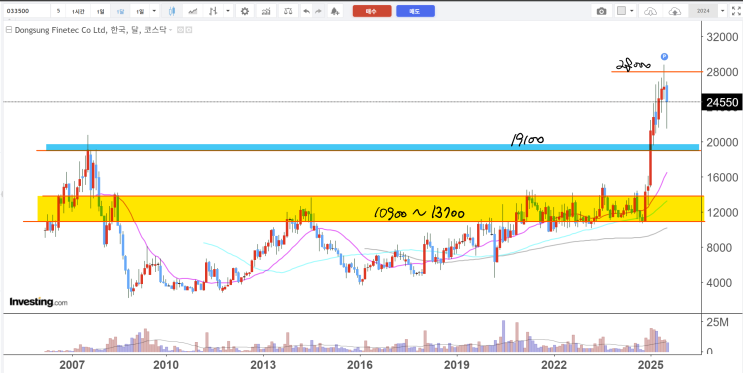The width and height of the screenshot is (743, 373).
Task: Select the highlighted 1달 monthly interval
Action: tap(120, 10)
